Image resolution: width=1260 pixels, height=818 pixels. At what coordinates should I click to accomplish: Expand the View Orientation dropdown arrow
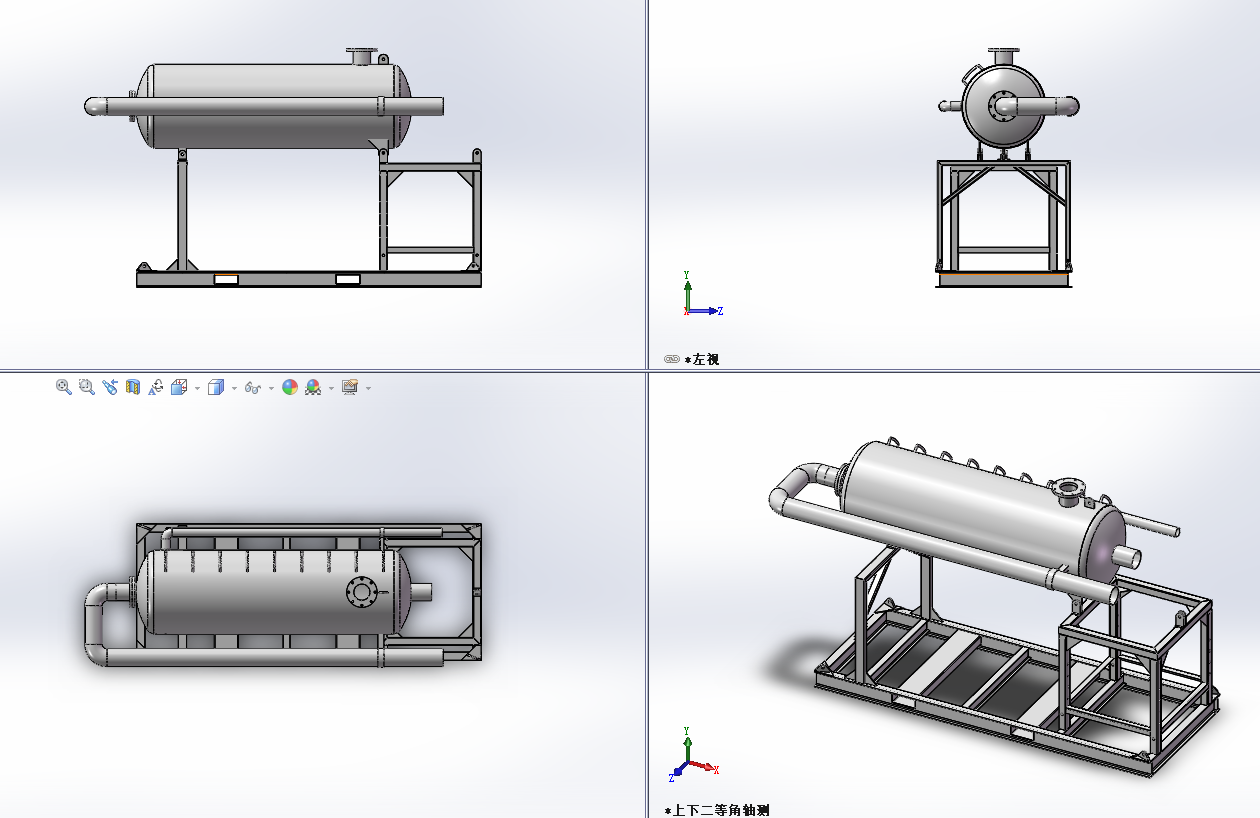click(197, 388)
